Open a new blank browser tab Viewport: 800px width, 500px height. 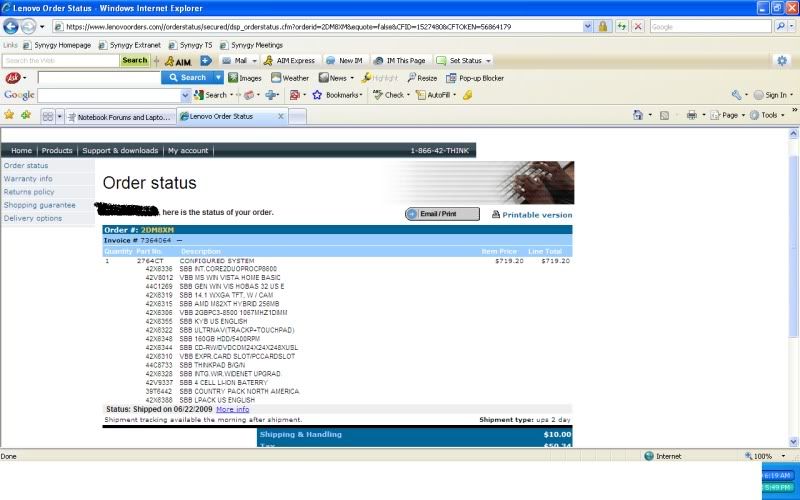tap(297, 117)
